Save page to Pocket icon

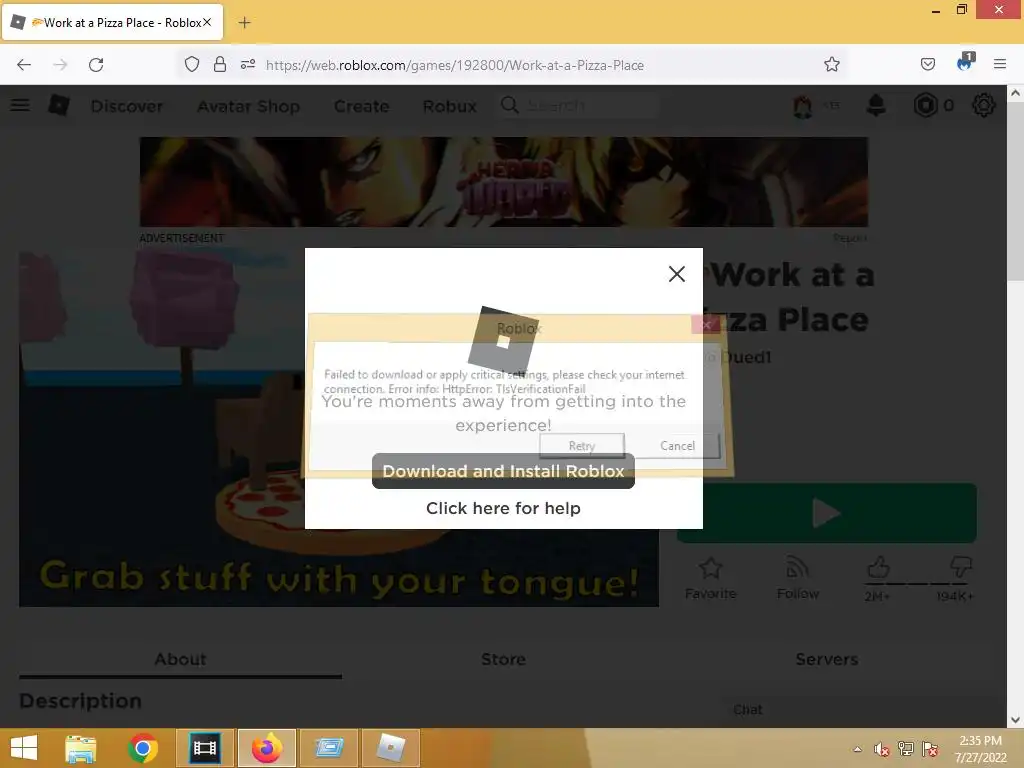(x=928, y=64)
